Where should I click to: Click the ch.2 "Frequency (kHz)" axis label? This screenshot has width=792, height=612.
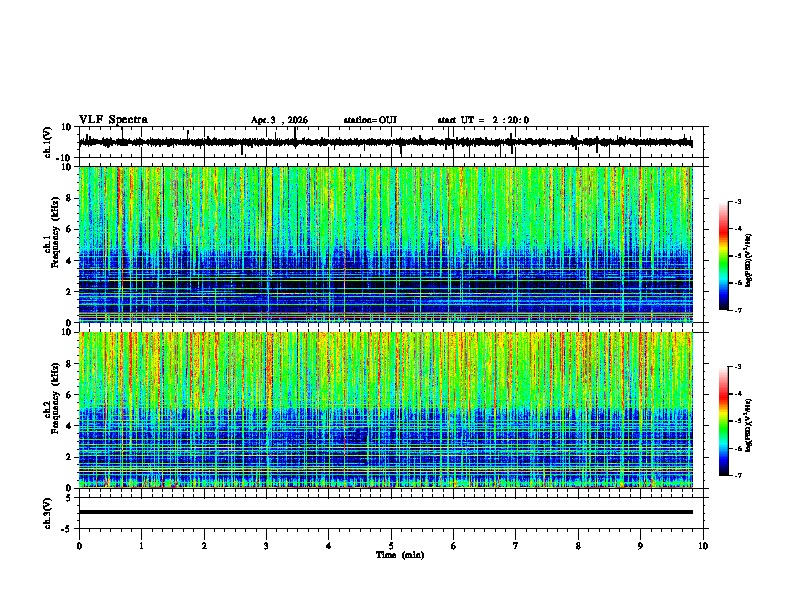click(x=55, y=398)
